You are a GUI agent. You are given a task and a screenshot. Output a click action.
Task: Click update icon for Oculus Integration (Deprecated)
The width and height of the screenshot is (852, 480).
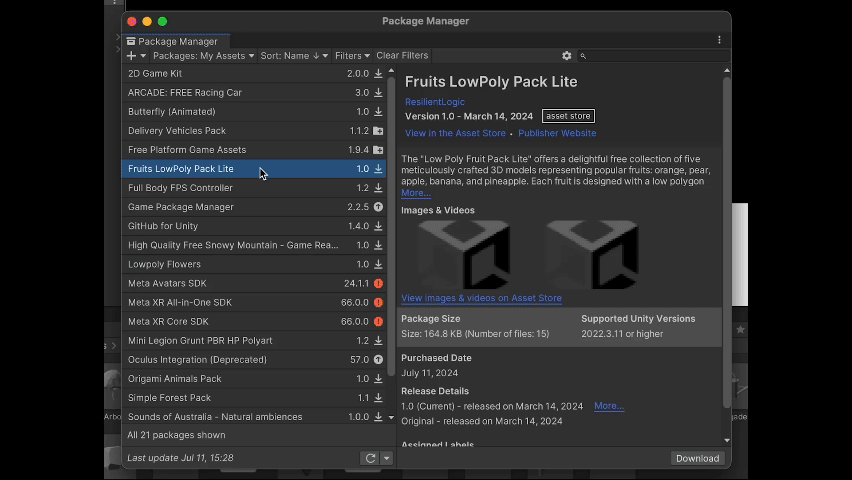click(378, 360)
